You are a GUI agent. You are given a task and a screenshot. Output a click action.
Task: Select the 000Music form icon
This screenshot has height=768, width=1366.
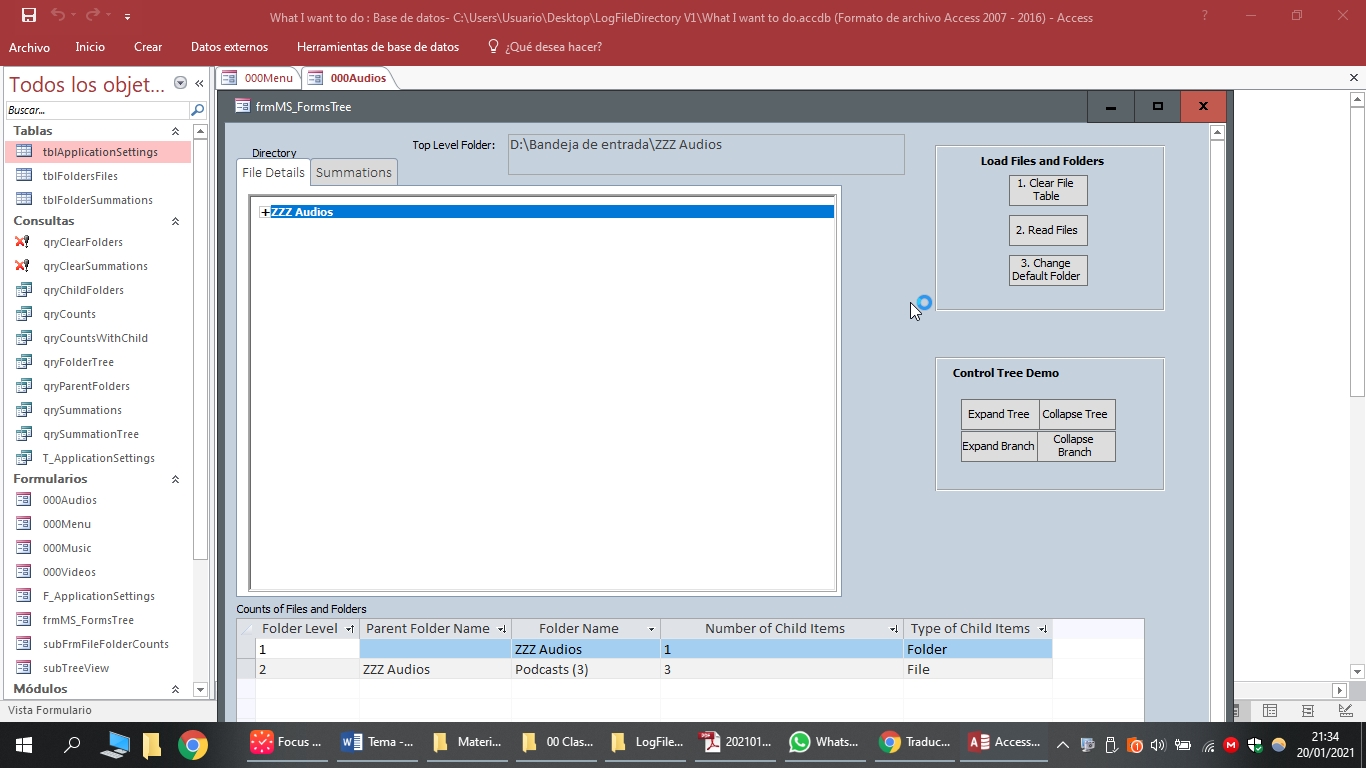pos(24,548)
